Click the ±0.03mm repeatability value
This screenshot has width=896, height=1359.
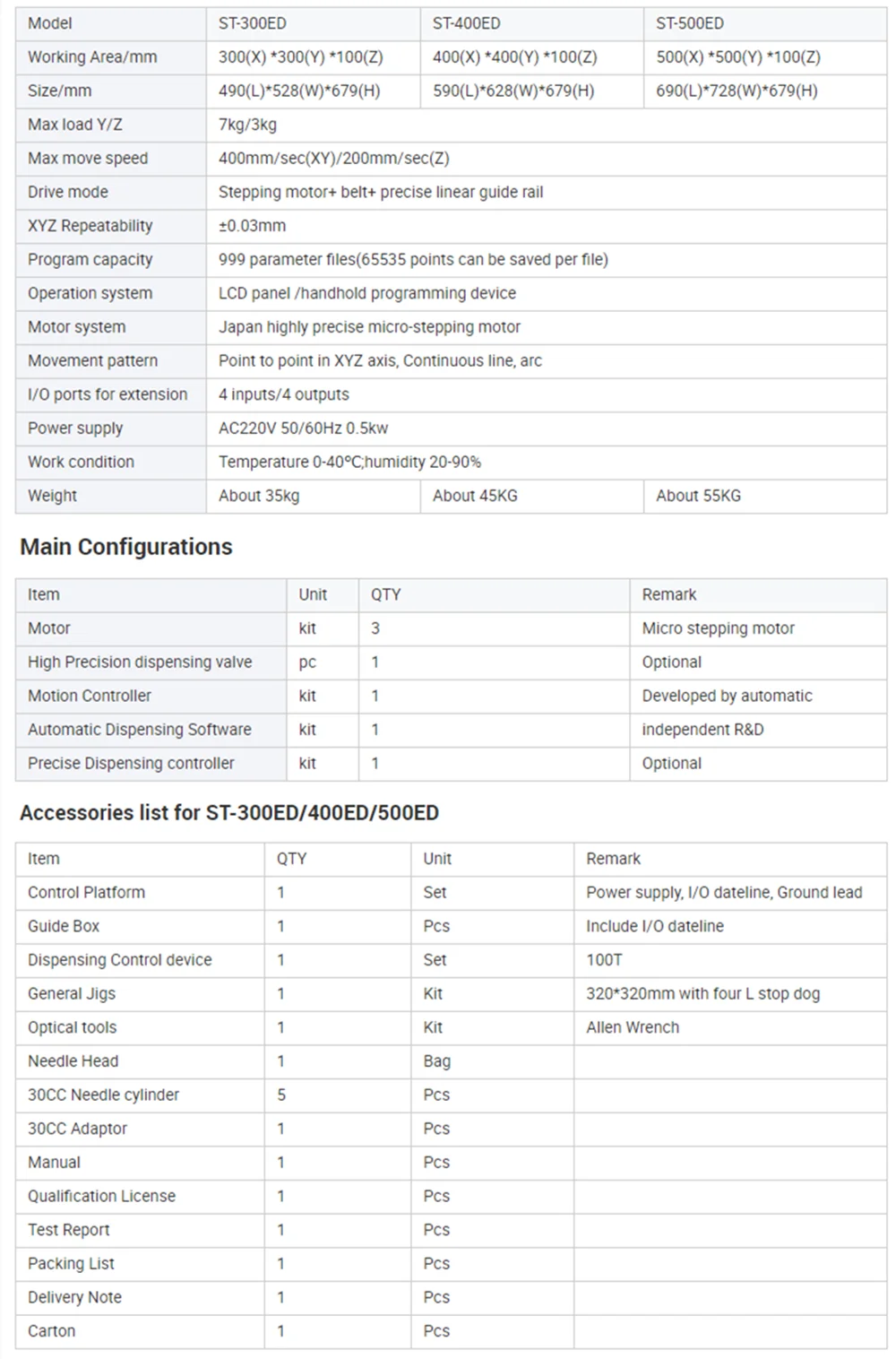coord(253,226)
